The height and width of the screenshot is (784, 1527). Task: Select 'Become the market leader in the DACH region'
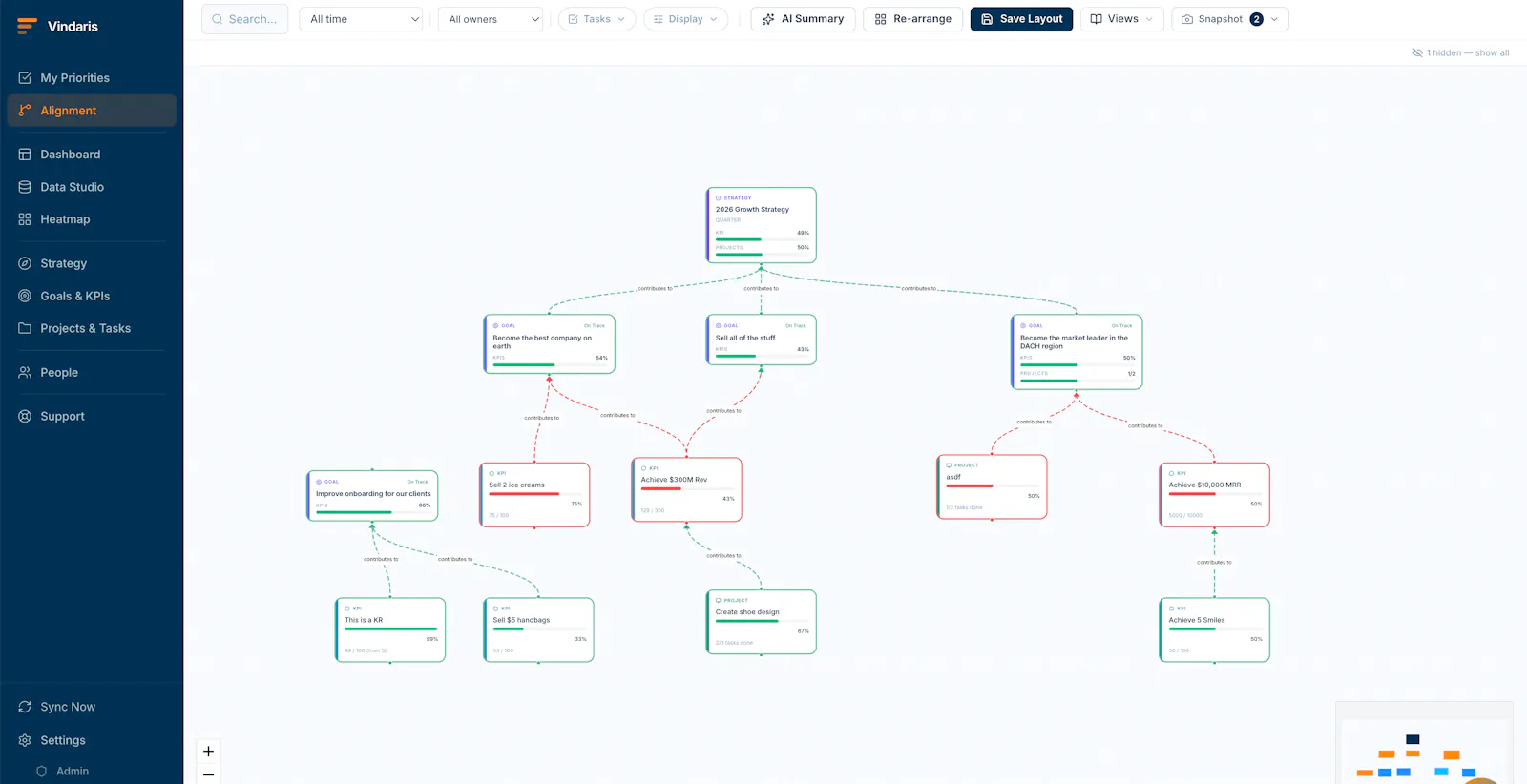coord(1077,352)
